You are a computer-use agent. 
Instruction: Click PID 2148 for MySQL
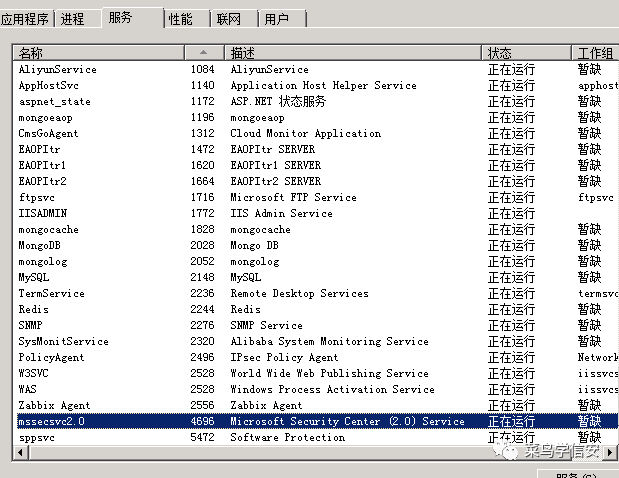(x=202, y=277)
